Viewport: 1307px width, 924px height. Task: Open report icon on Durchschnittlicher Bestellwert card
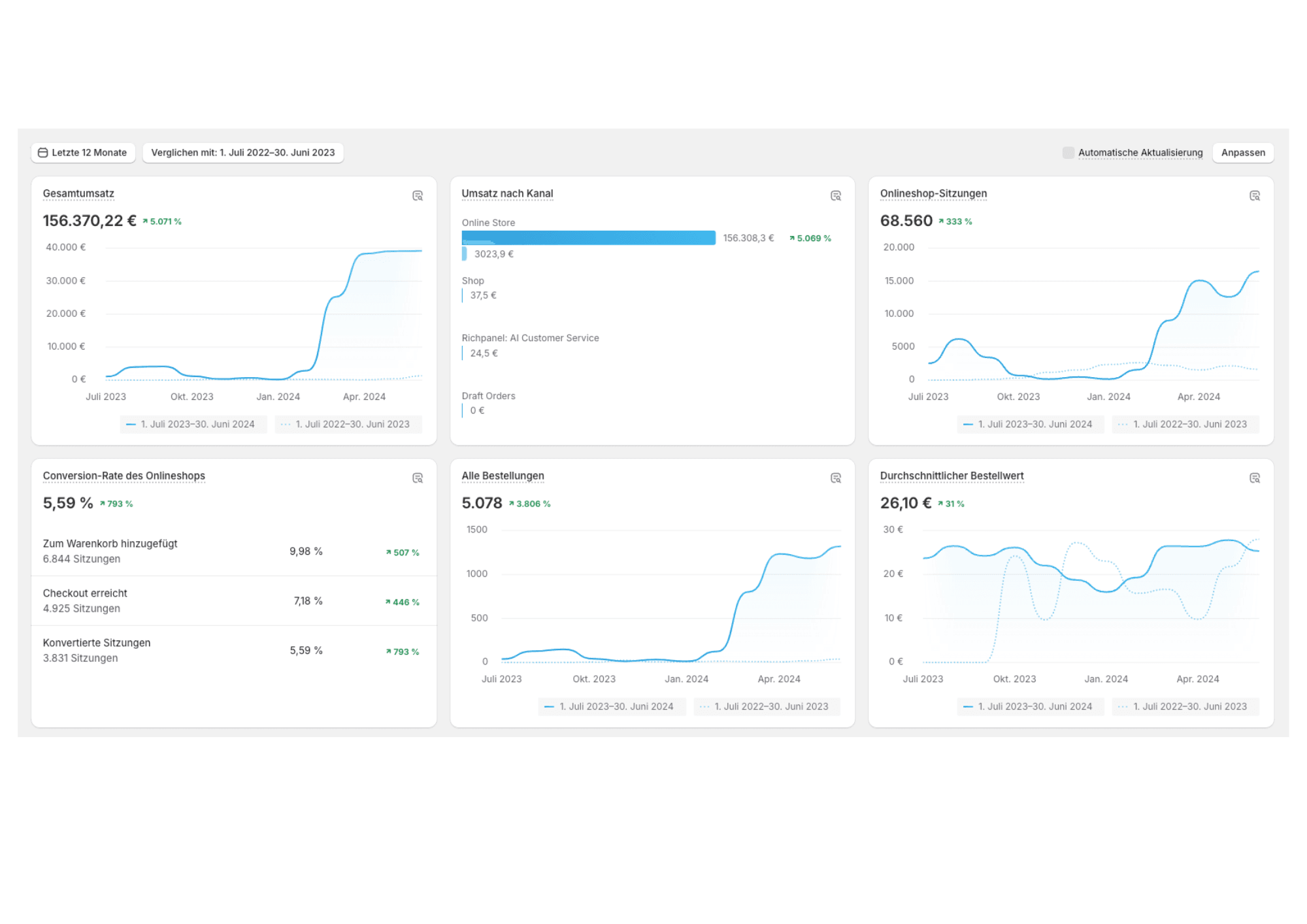1254,478
